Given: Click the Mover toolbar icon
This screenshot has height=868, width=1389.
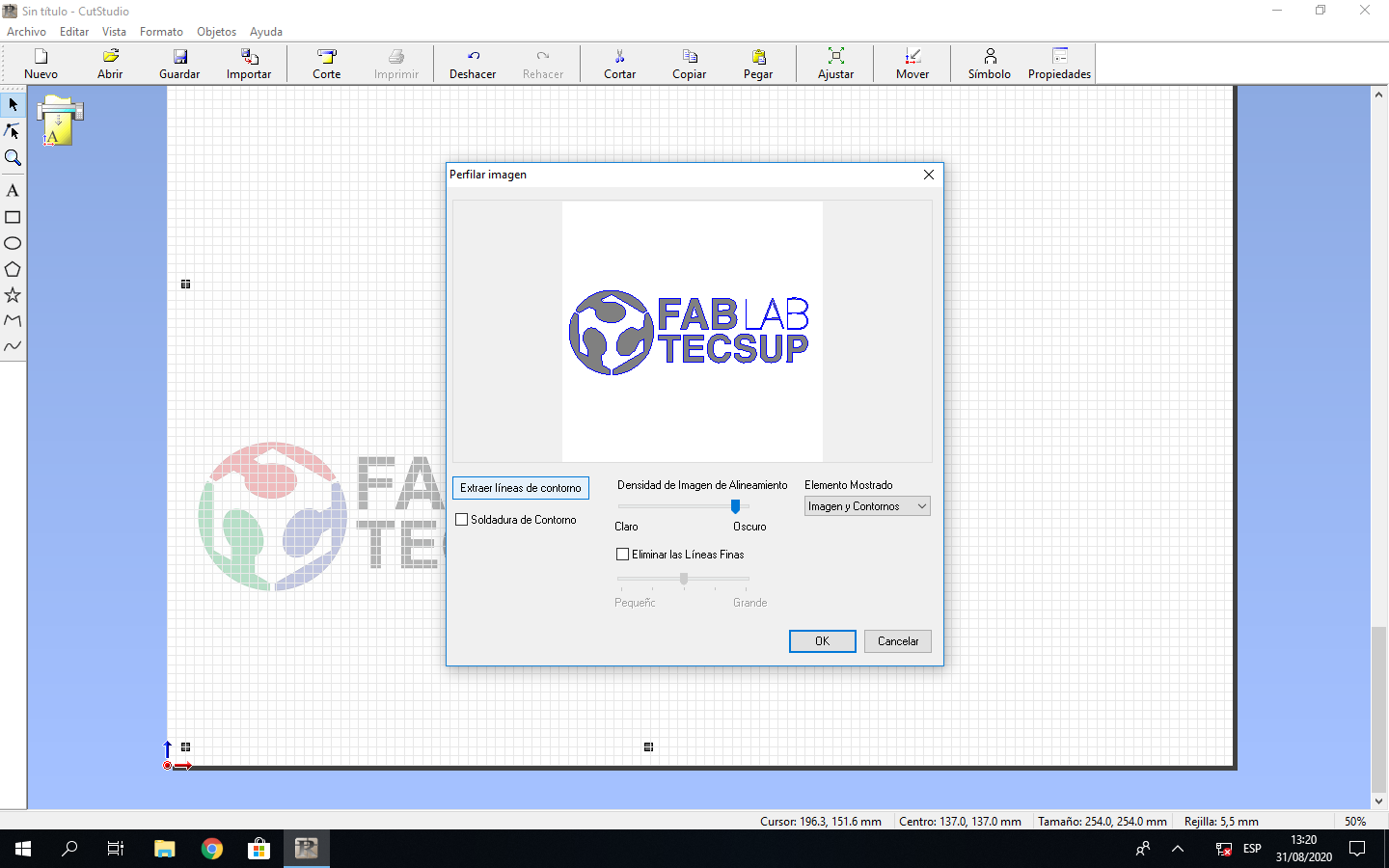Looking at the screenshot, I should point(912,64).
